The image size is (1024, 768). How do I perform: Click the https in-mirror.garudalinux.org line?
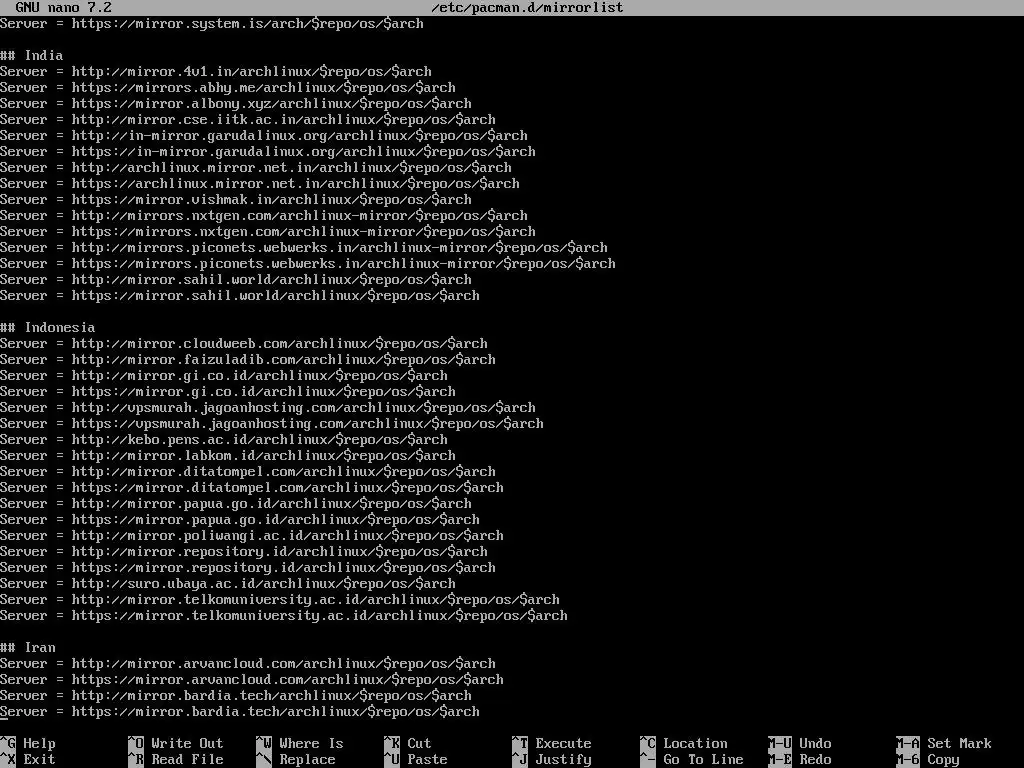[268, 152]
